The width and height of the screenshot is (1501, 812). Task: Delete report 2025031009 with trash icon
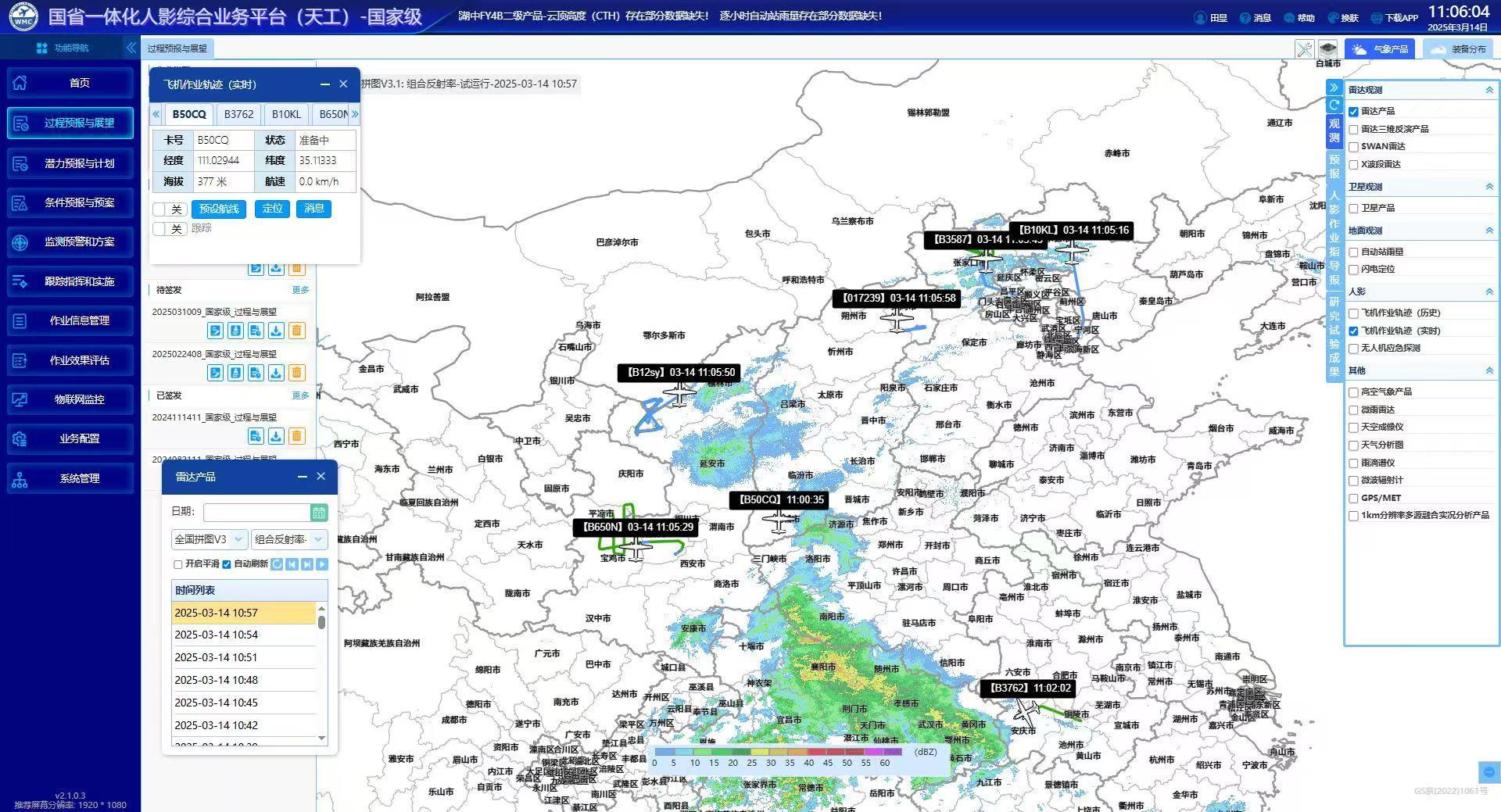pyautogui.click(x=296, y=331)
